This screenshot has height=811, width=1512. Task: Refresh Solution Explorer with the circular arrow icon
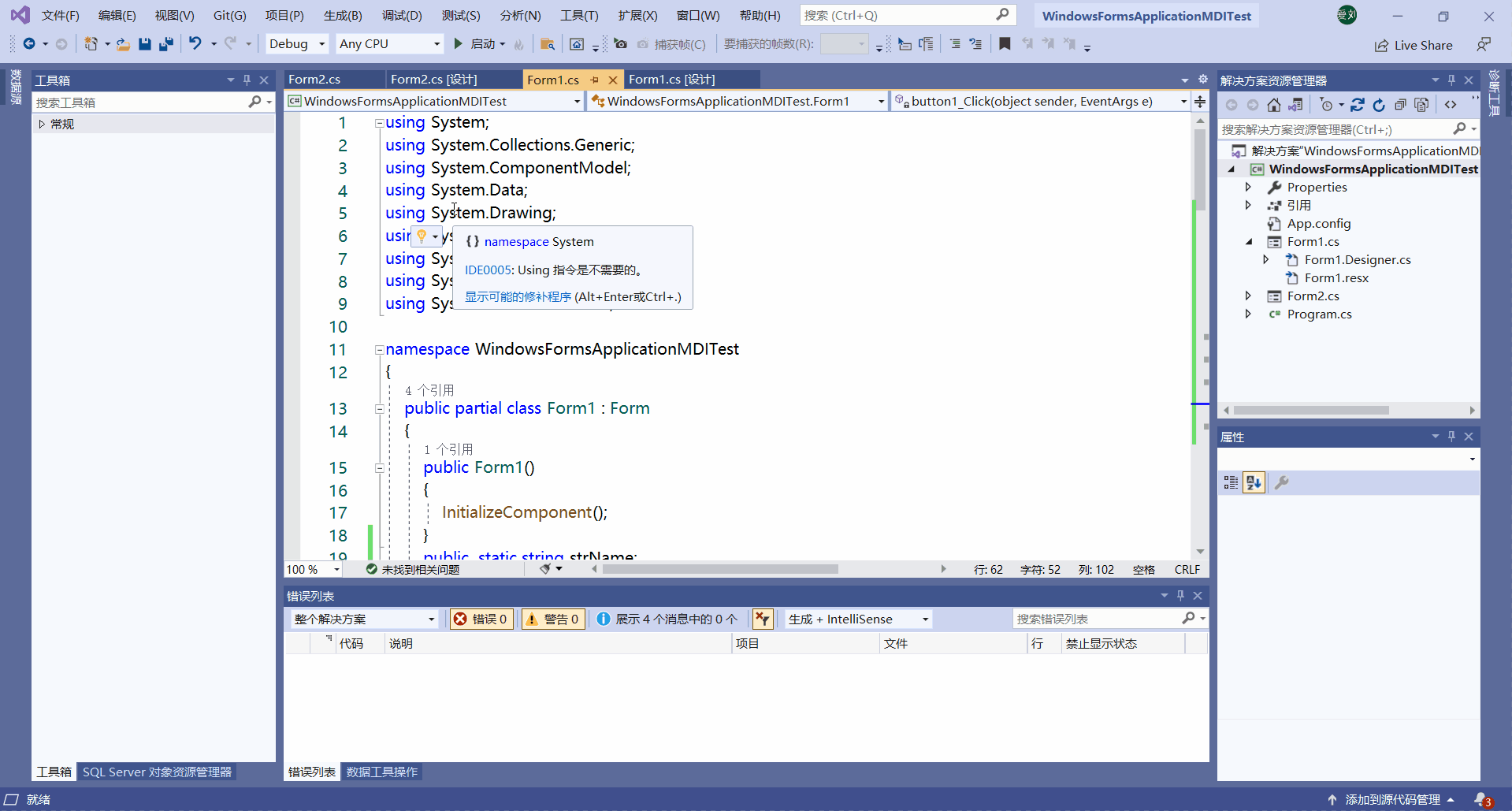pos(1379,105)
